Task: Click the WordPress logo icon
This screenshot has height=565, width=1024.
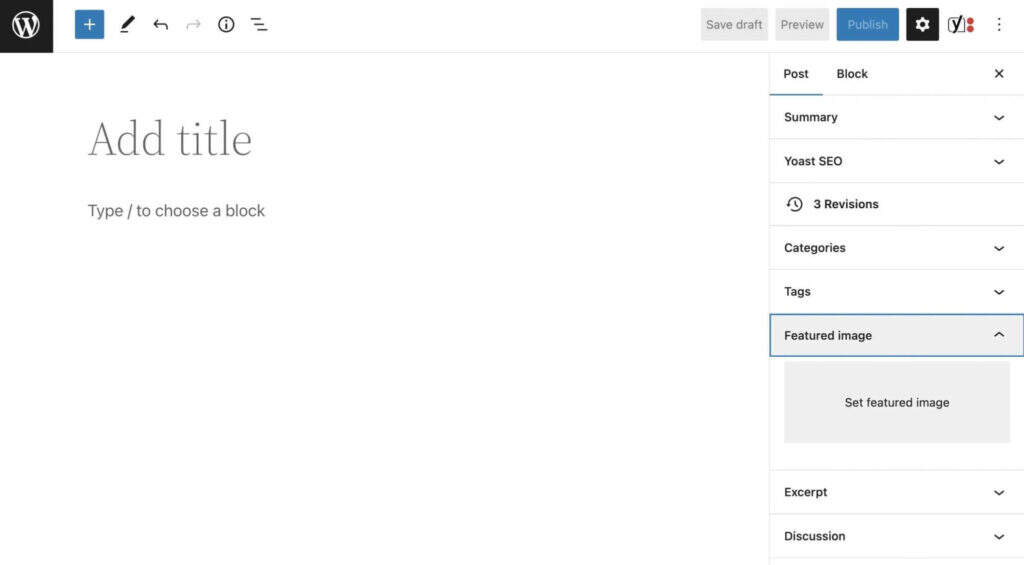Action: coord(26,25)
